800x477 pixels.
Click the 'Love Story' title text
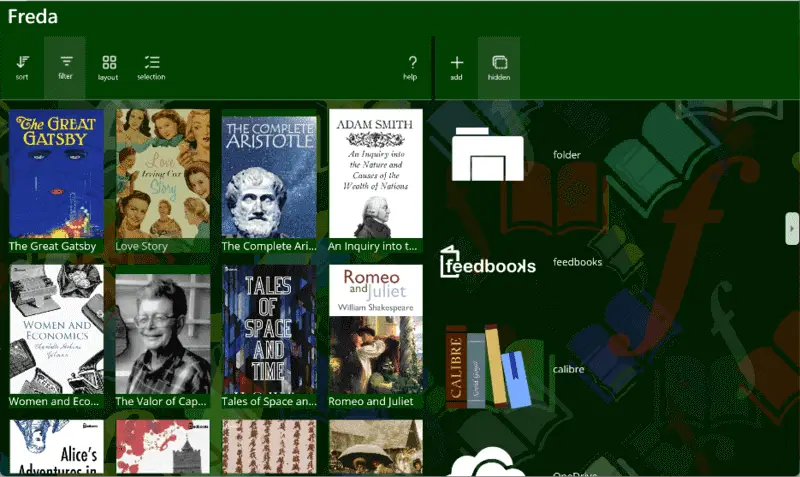pyautogui.click(x=141, y=246)
